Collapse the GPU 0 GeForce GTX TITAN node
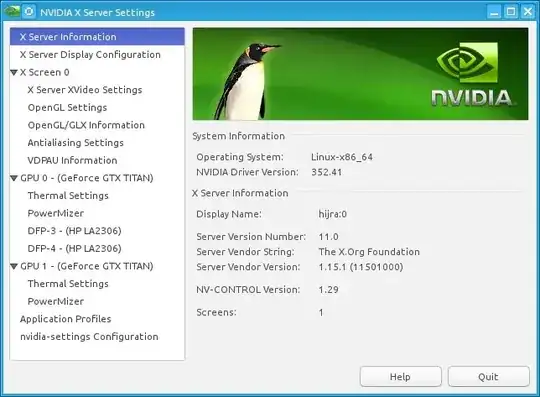Viewport: 540px width, 397px height. tap(14, 178)
